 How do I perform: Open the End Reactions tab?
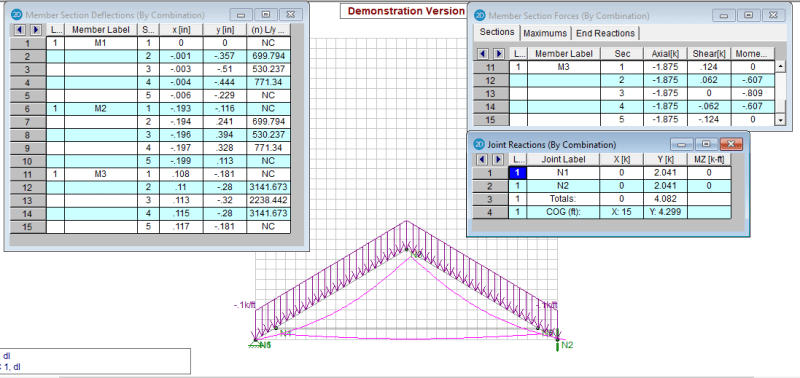605,33
